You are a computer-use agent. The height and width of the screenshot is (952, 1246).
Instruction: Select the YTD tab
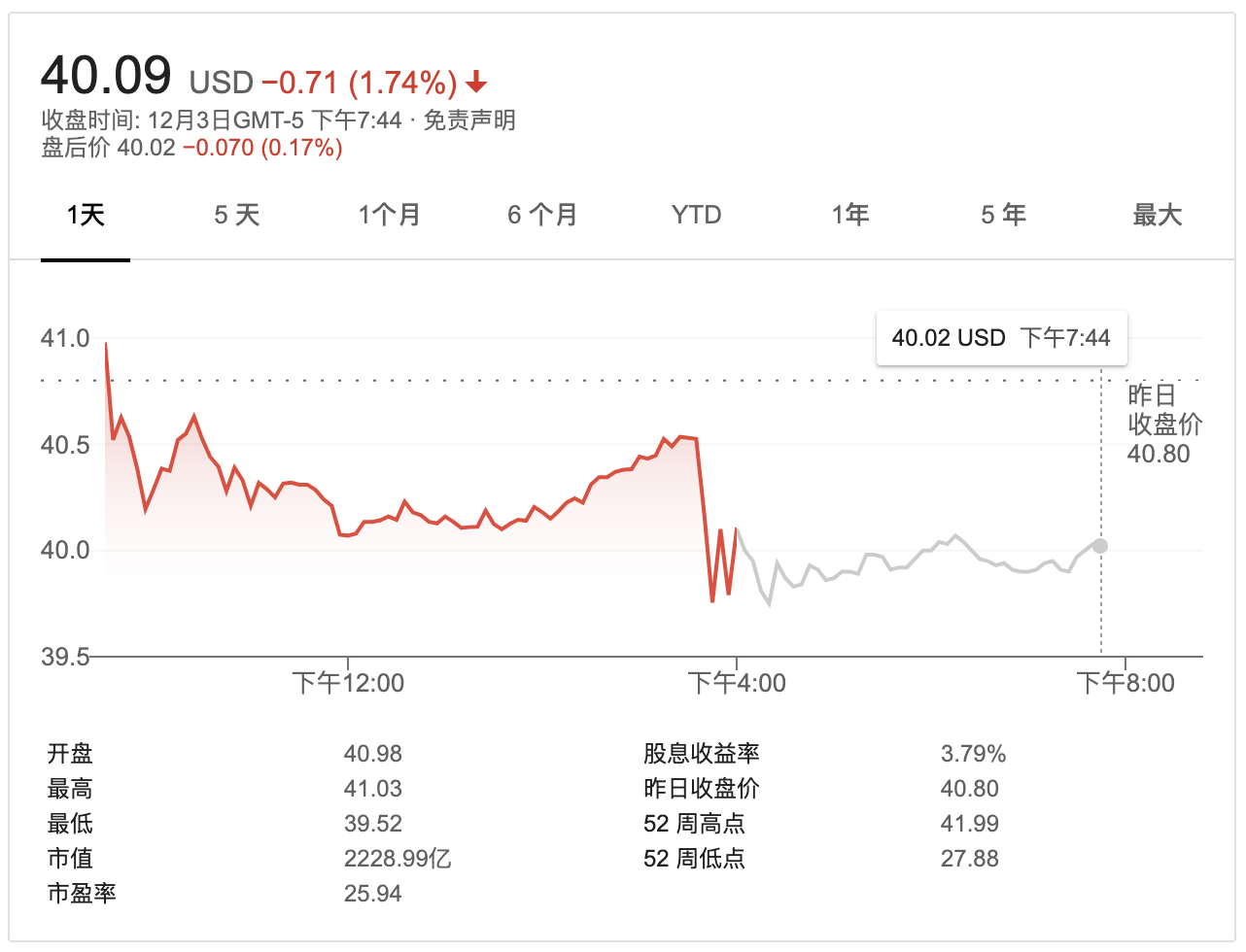(696, 215)
